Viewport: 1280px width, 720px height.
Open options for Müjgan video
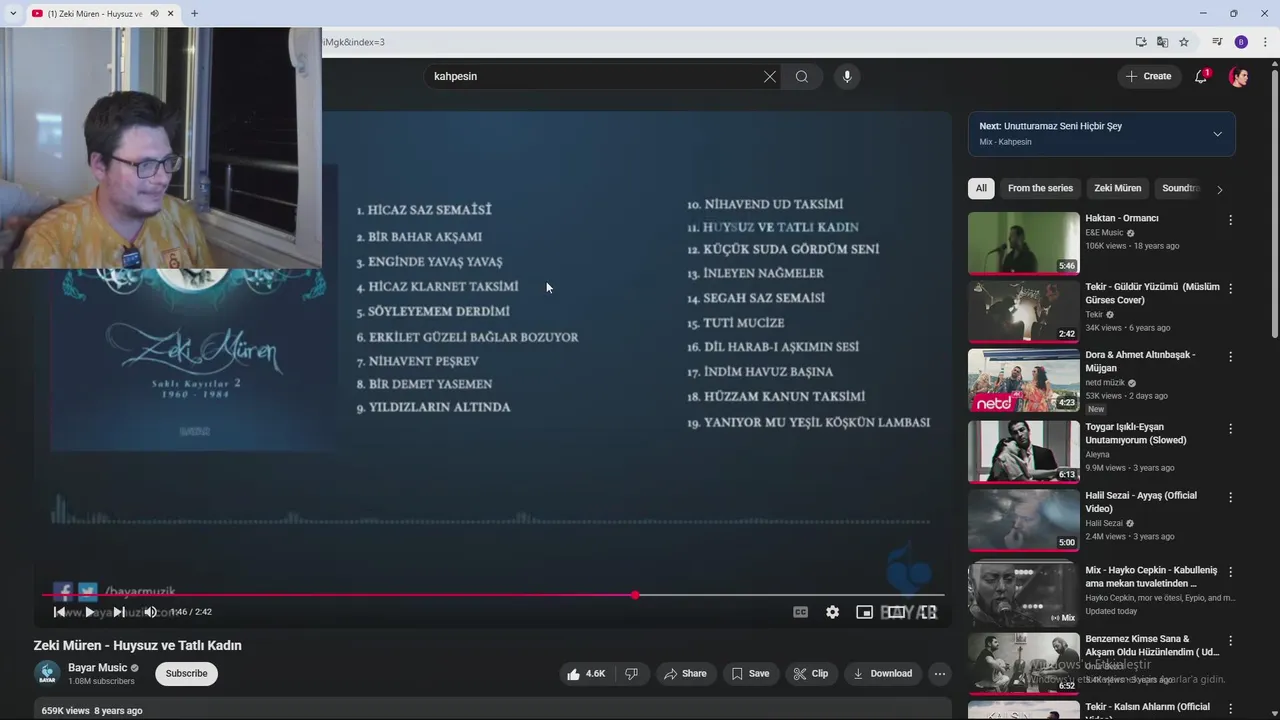pos(1231,356)
